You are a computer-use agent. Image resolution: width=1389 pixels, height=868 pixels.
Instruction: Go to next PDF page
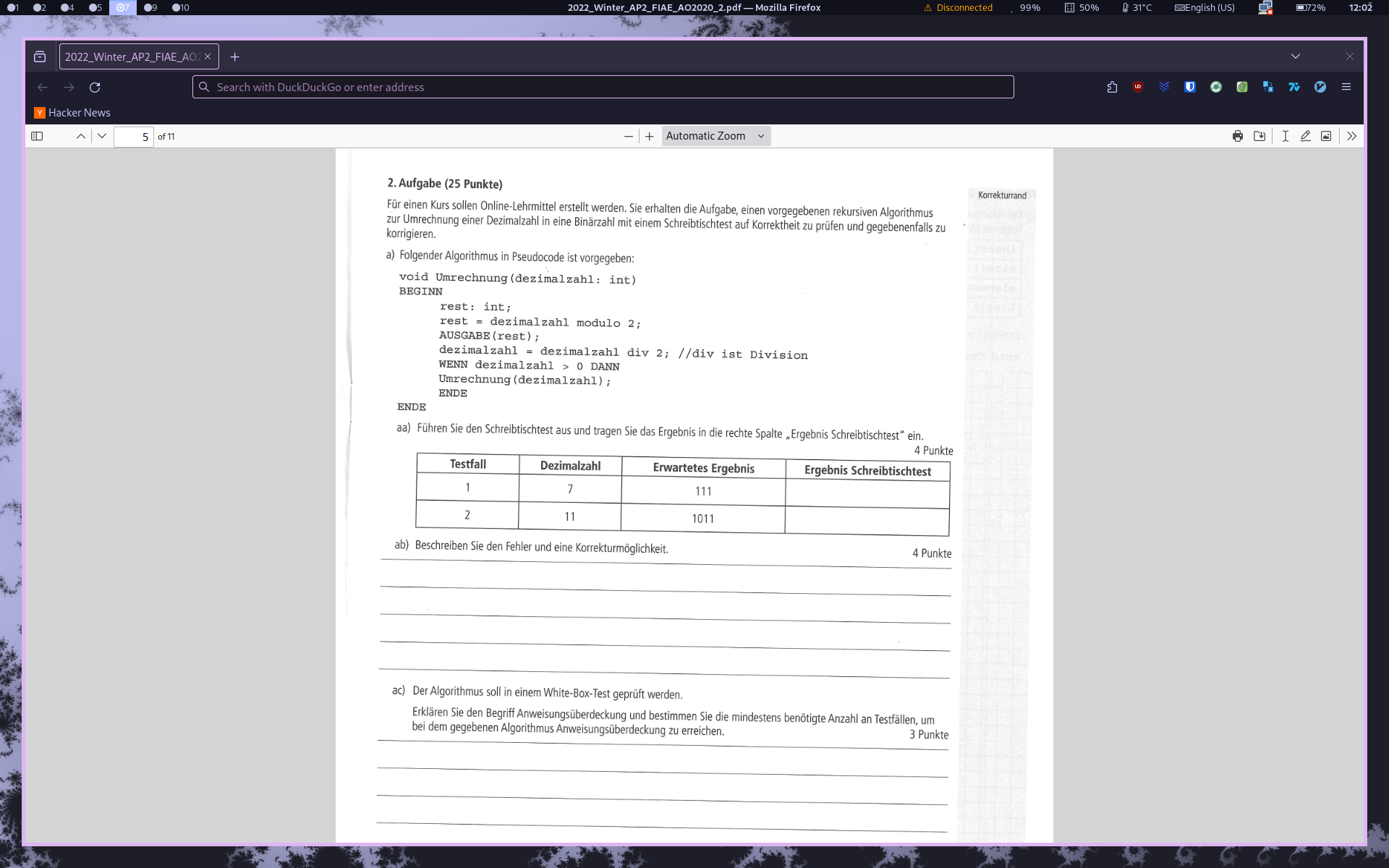102,136
